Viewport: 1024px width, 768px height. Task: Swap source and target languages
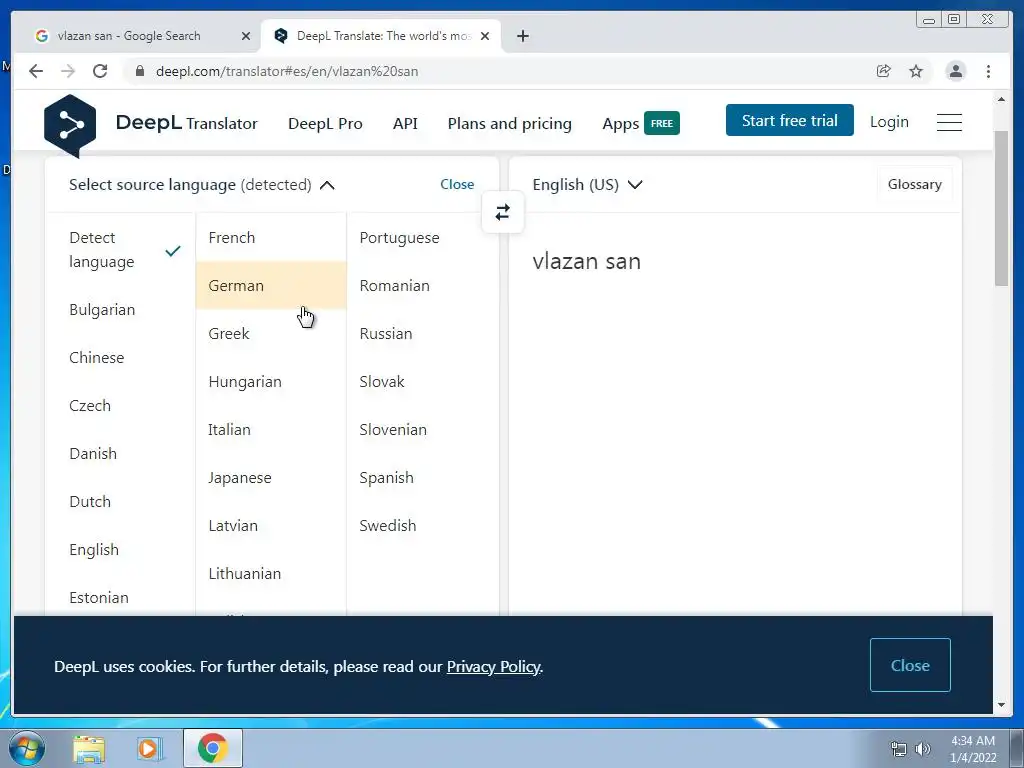pyautogui.click(x=502, y=212)
